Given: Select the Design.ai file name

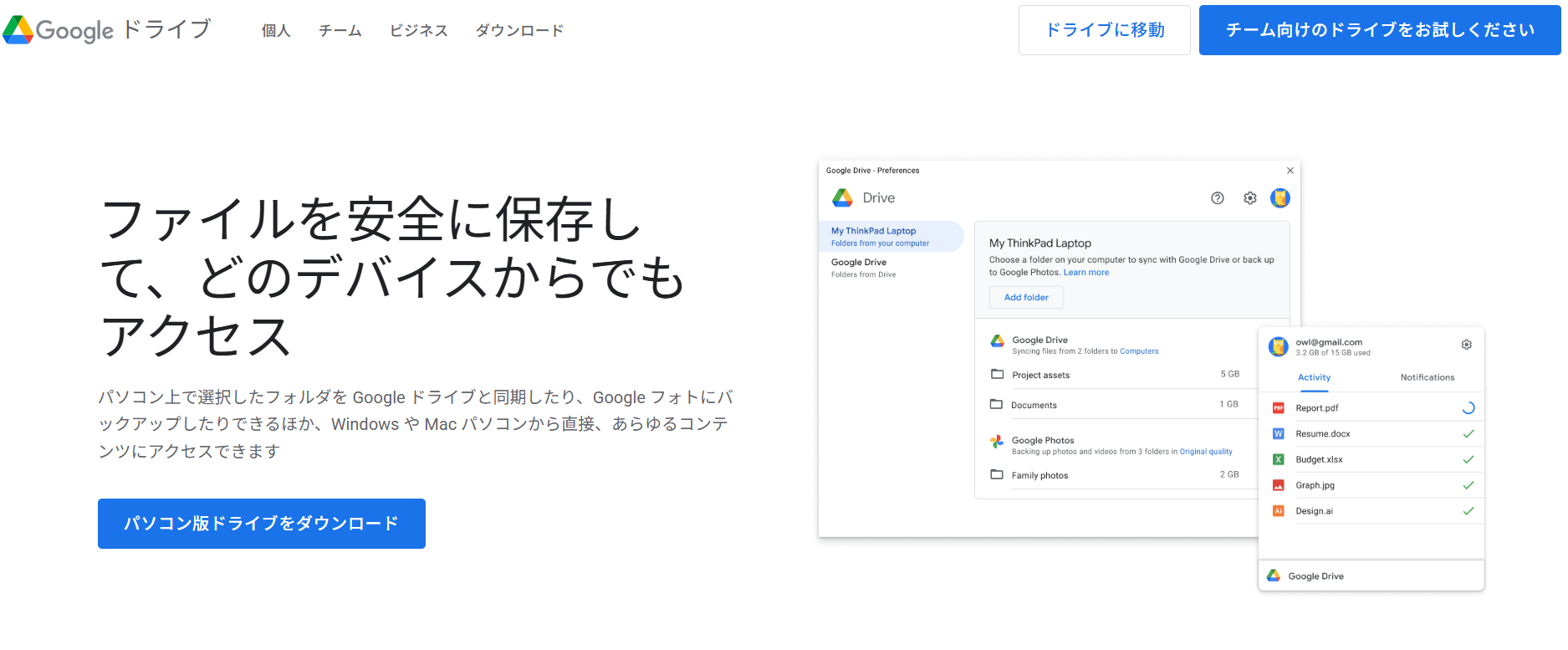Looking at the screenshot, I should click(x=1315, y=512).
